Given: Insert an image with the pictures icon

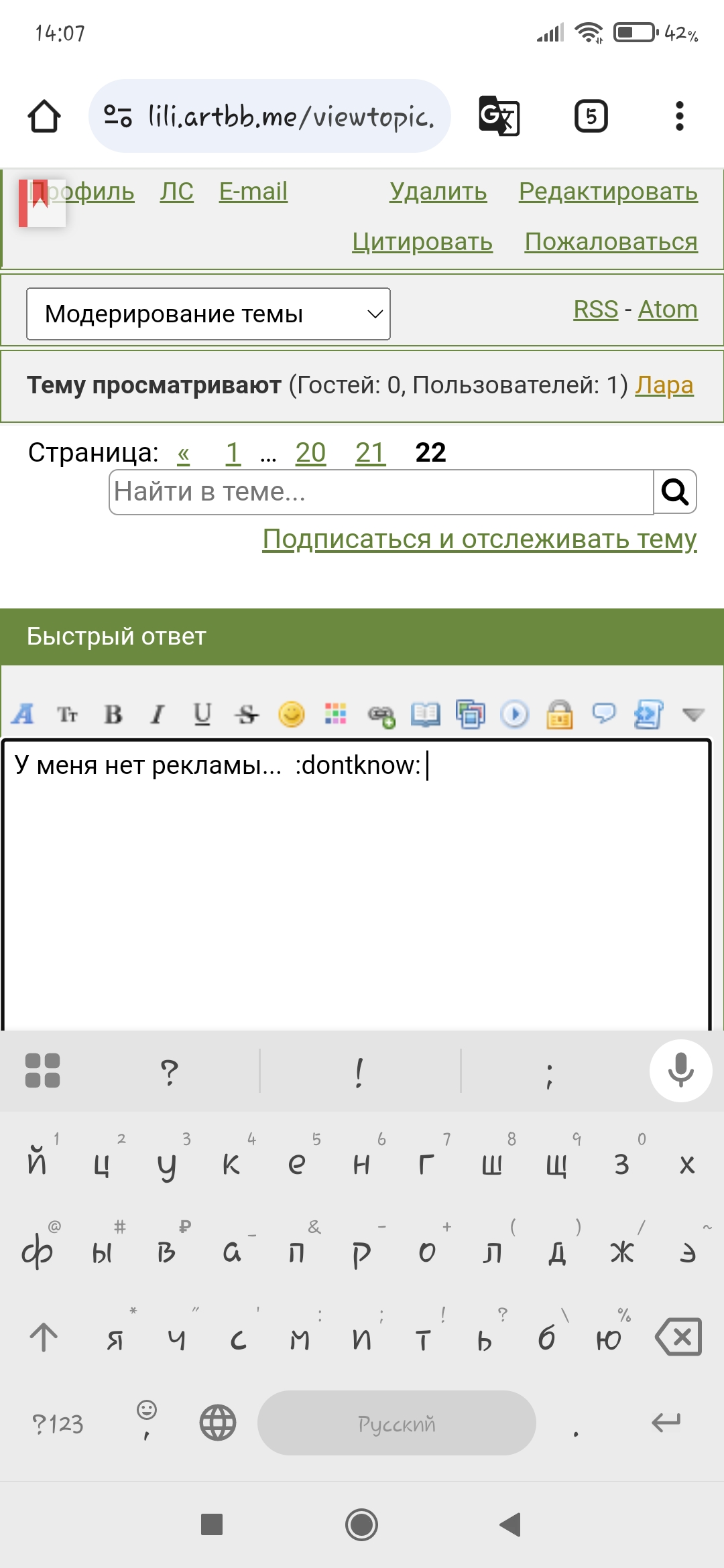Looking at the screenshot, I should coord(471,714).
